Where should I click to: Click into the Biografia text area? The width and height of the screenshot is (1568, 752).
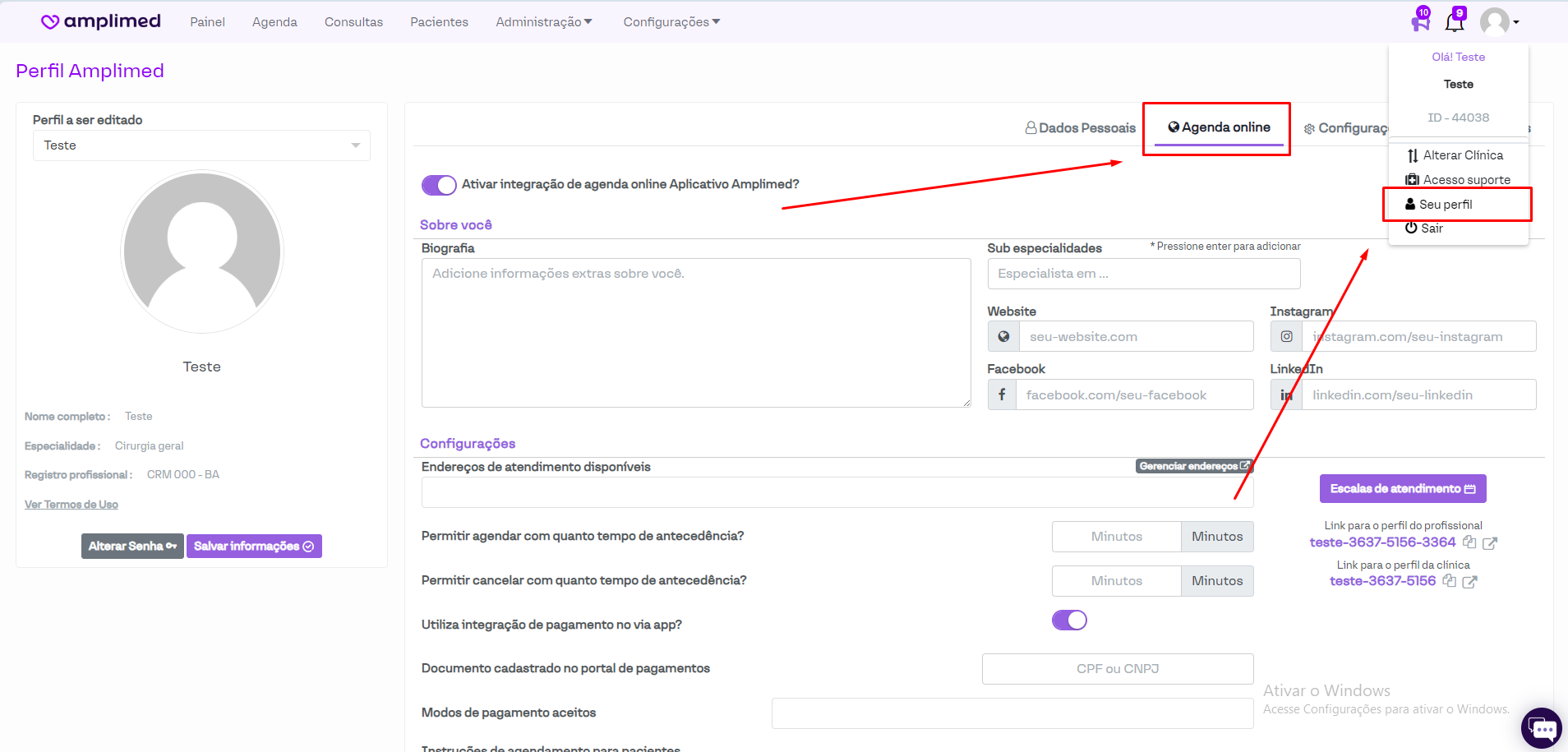[x=695, y=333]
